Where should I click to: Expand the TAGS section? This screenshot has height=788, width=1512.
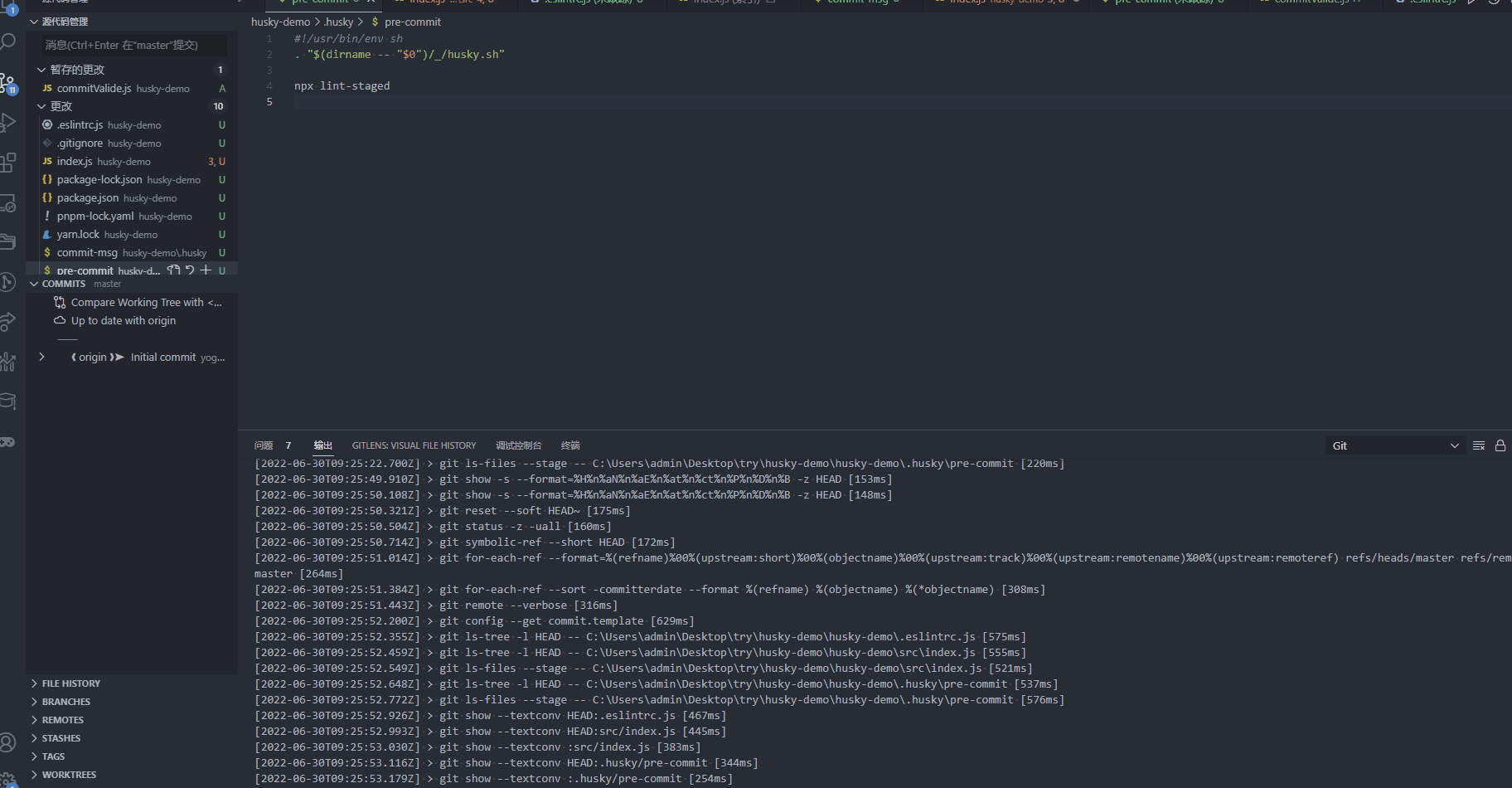click(132, 756)
